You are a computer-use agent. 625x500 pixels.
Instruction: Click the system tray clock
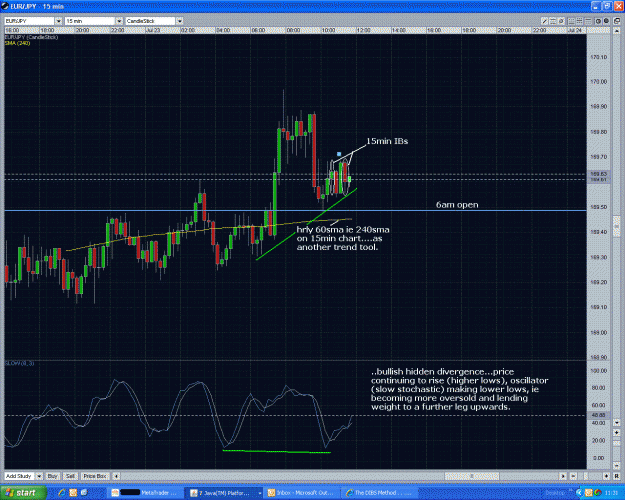pyautogui.click(x=611, y=493)
